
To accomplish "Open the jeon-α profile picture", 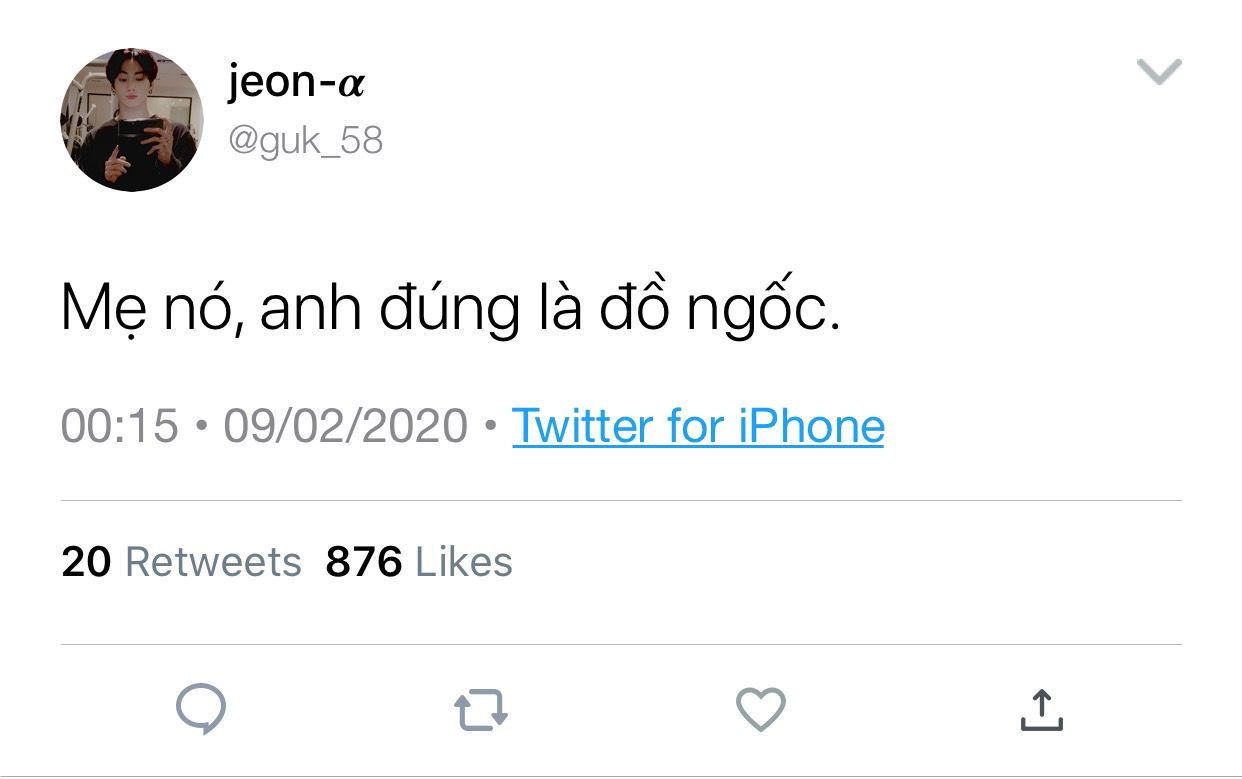I will pos(132,120).
